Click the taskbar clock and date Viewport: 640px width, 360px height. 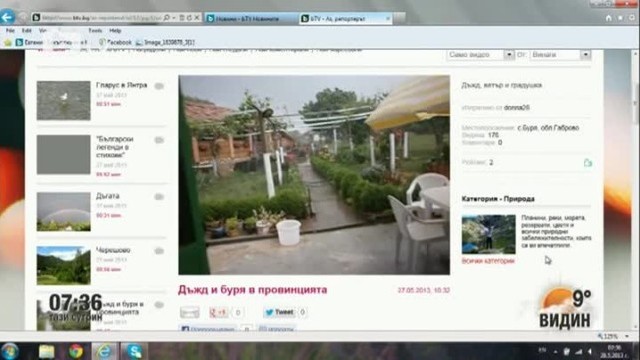tap(614, 351)
